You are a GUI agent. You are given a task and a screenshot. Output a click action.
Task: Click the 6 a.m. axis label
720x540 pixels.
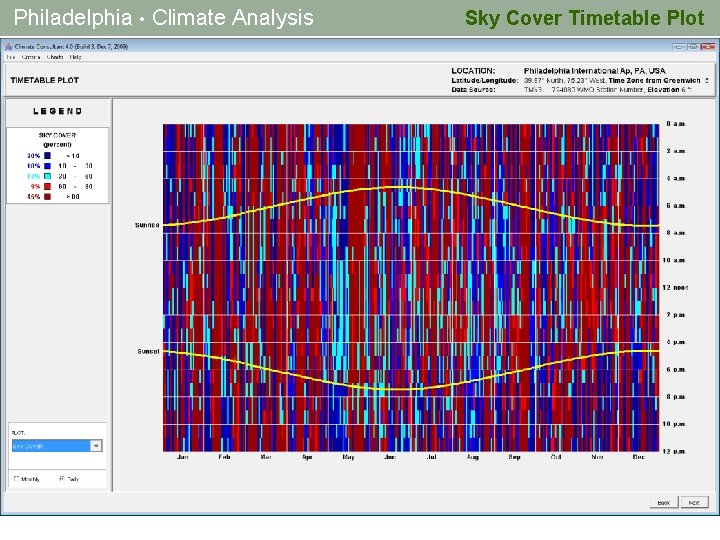(x=676, y=206)
